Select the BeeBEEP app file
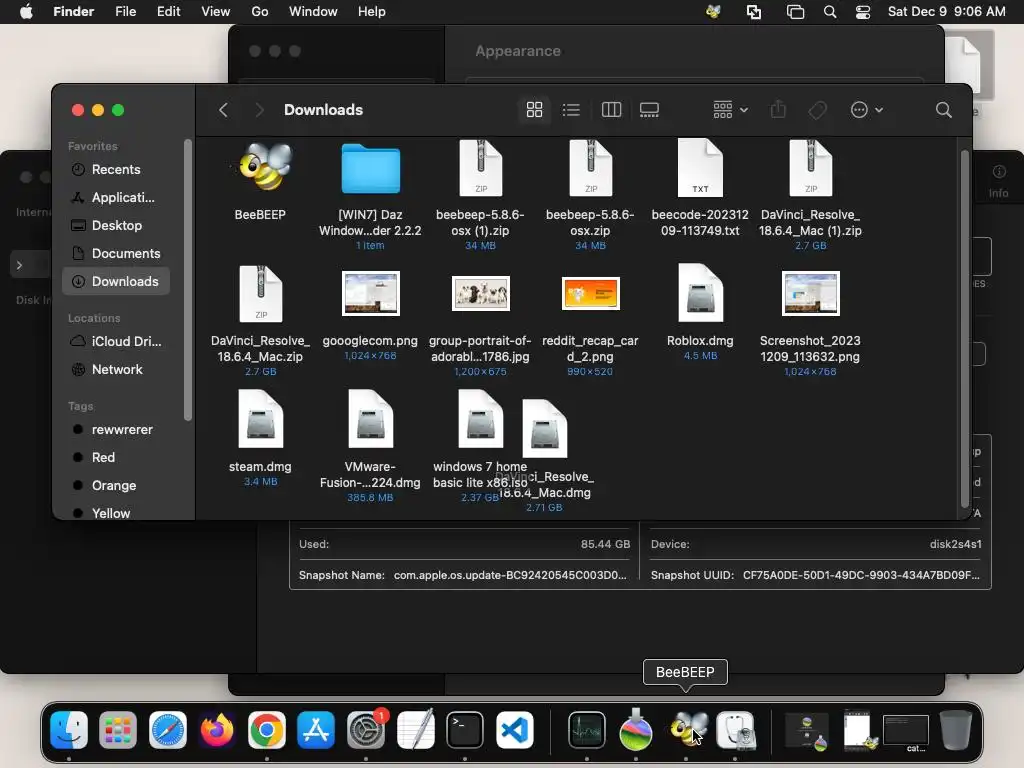Viewport: 1024px width, 768px height. (x=261, y=168)
